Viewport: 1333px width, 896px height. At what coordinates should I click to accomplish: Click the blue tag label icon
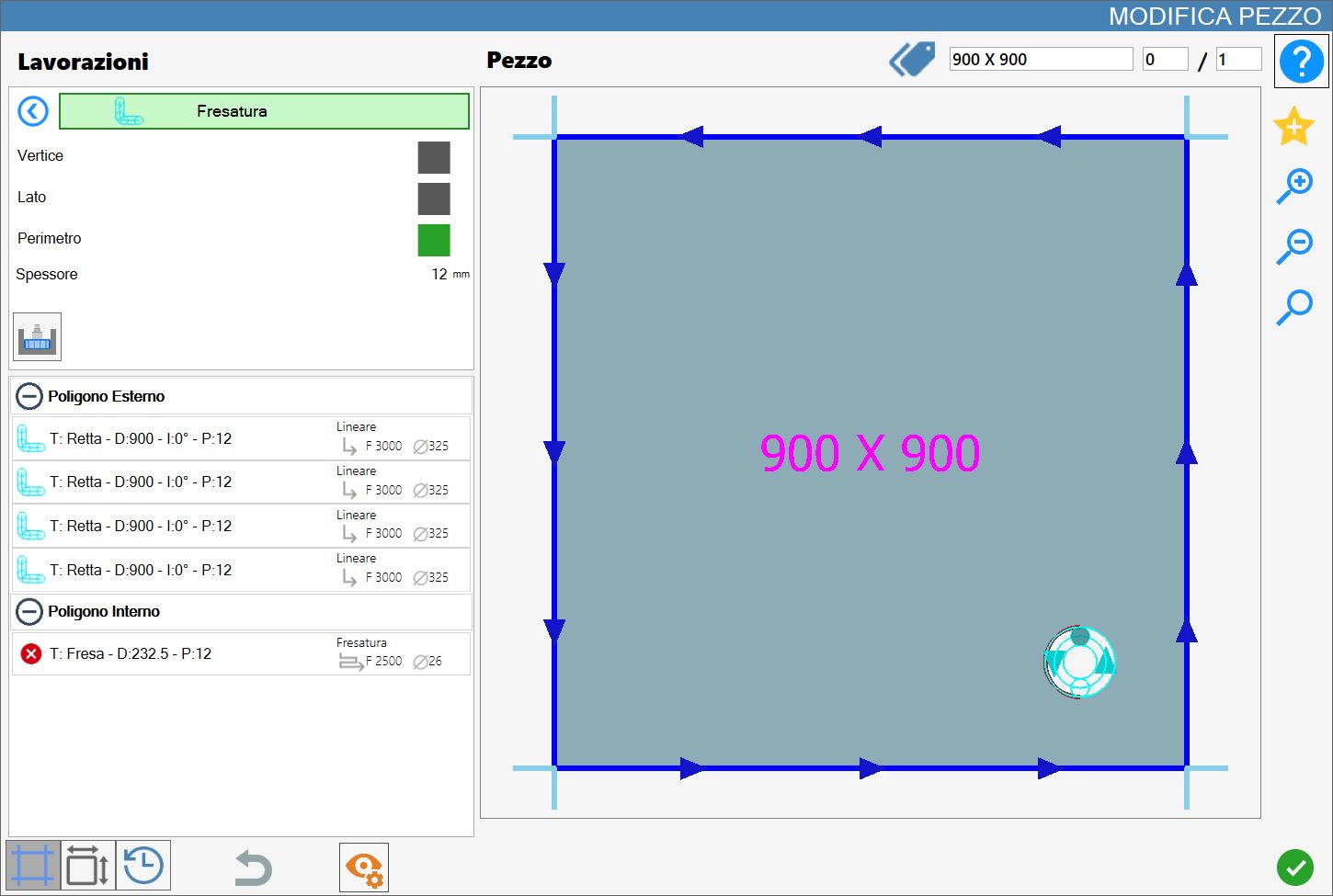pos(912,60)
